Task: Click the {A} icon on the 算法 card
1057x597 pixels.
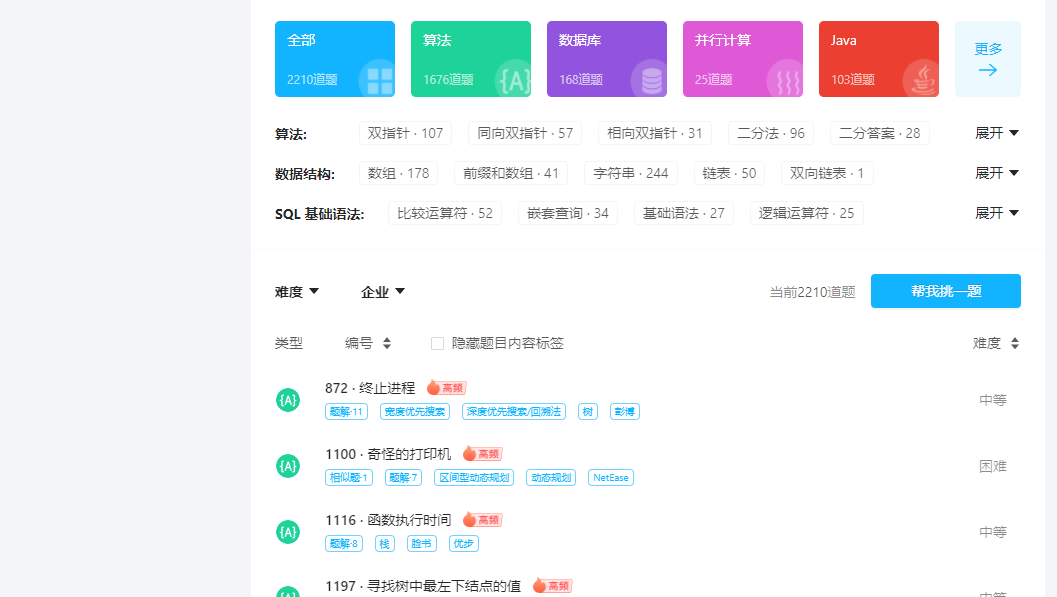Action: point(515,78)
